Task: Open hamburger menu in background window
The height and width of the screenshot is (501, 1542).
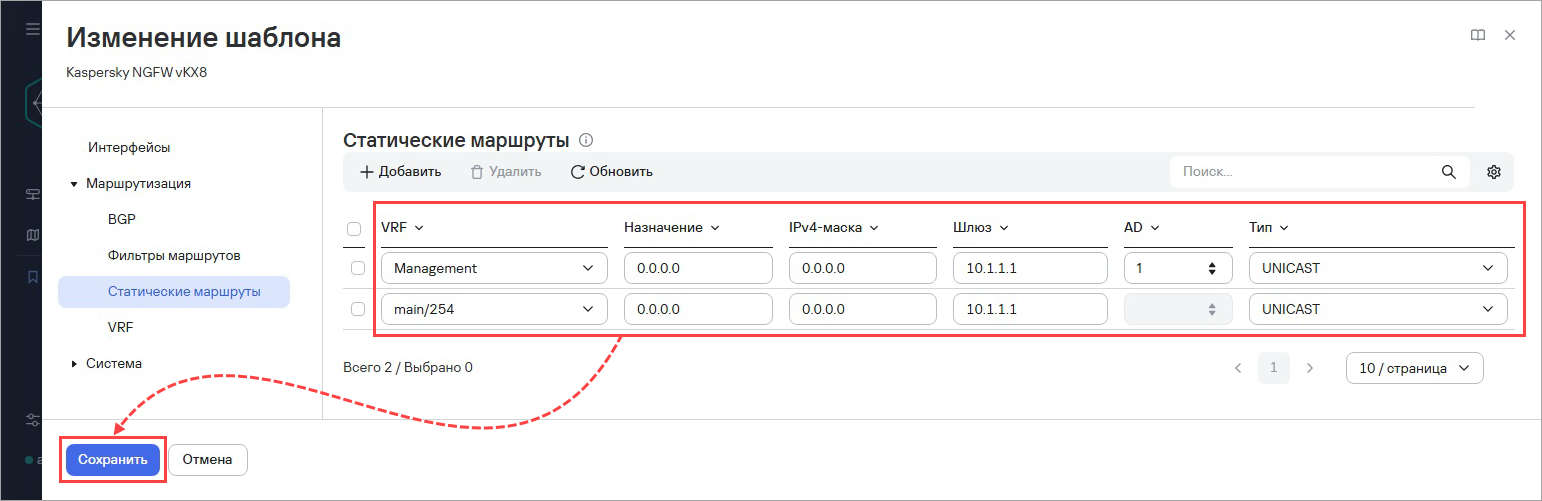Action: pos(32,30)
